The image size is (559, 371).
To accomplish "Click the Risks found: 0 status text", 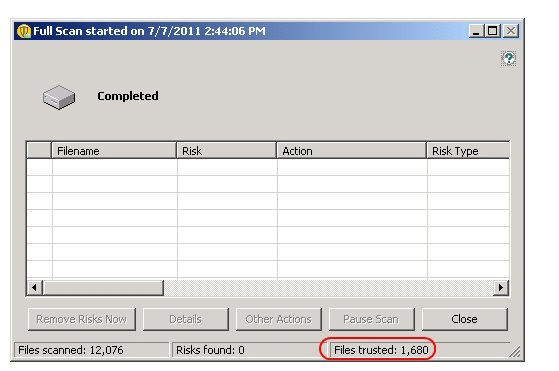I will point(210,350).
